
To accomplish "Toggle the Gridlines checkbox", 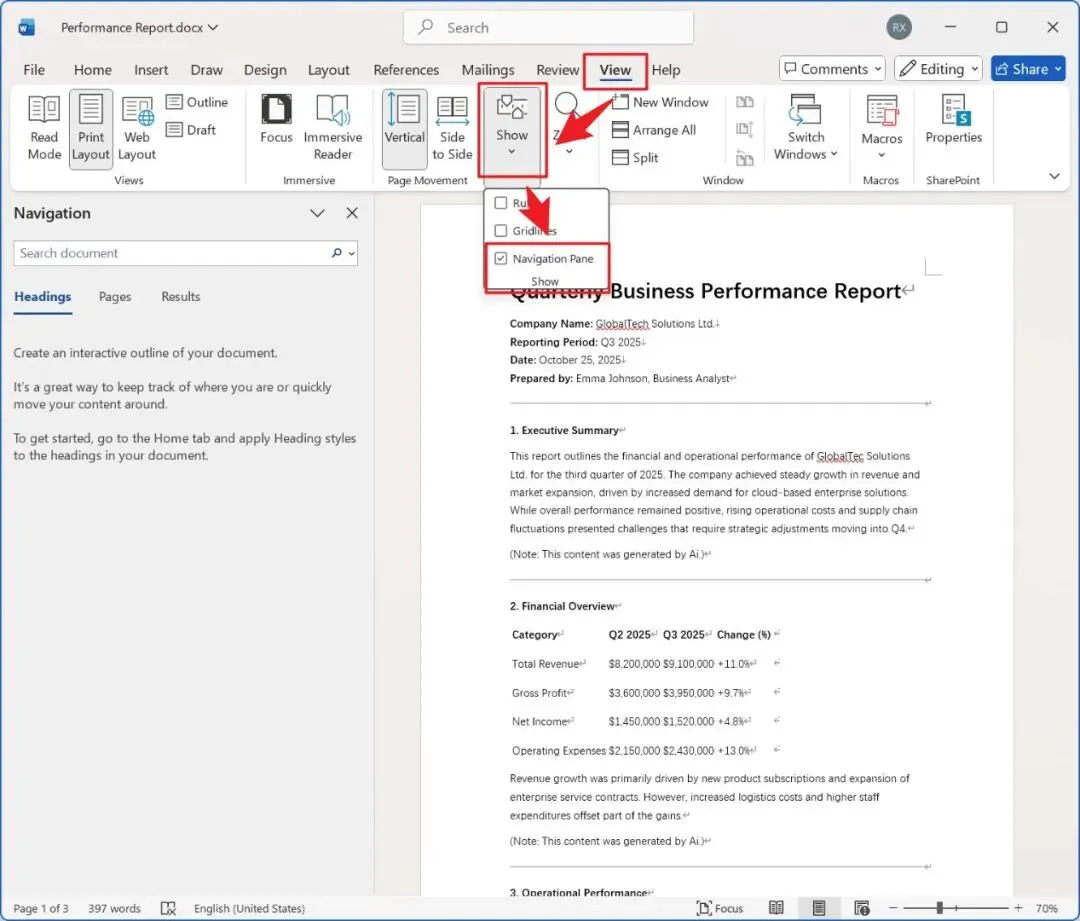I will coord(501,230).
